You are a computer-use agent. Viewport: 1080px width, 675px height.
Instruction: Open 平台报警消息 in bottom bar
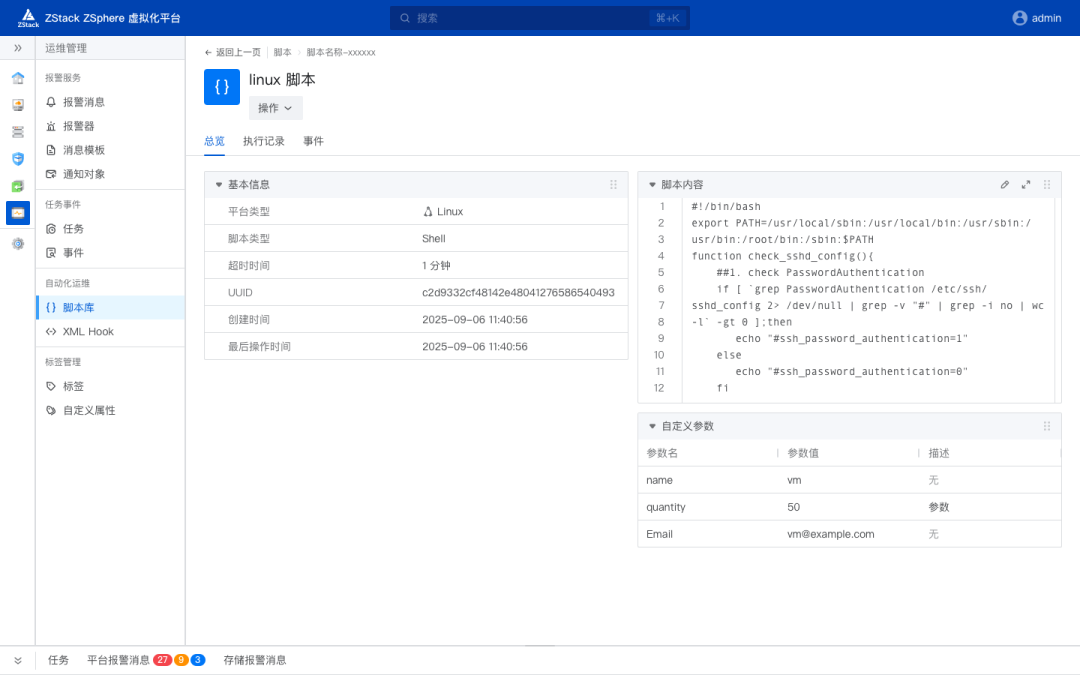(x=118, y=660)
